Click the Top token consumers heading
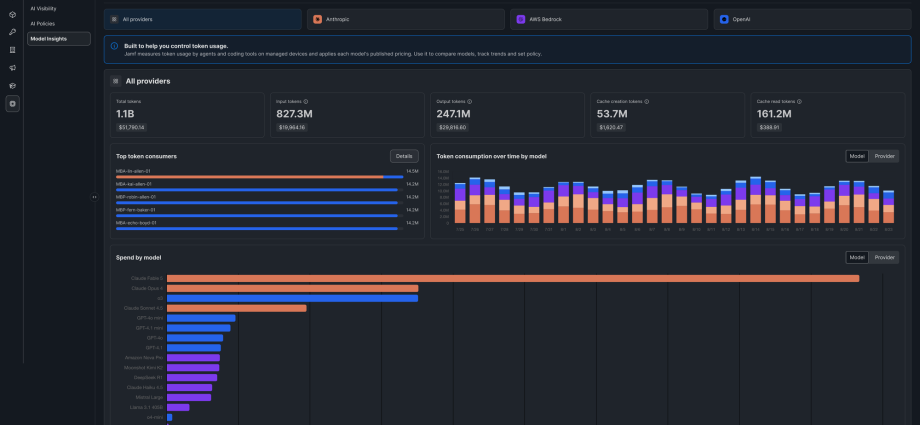Viewport: 920px width, 425px height. 147,156
